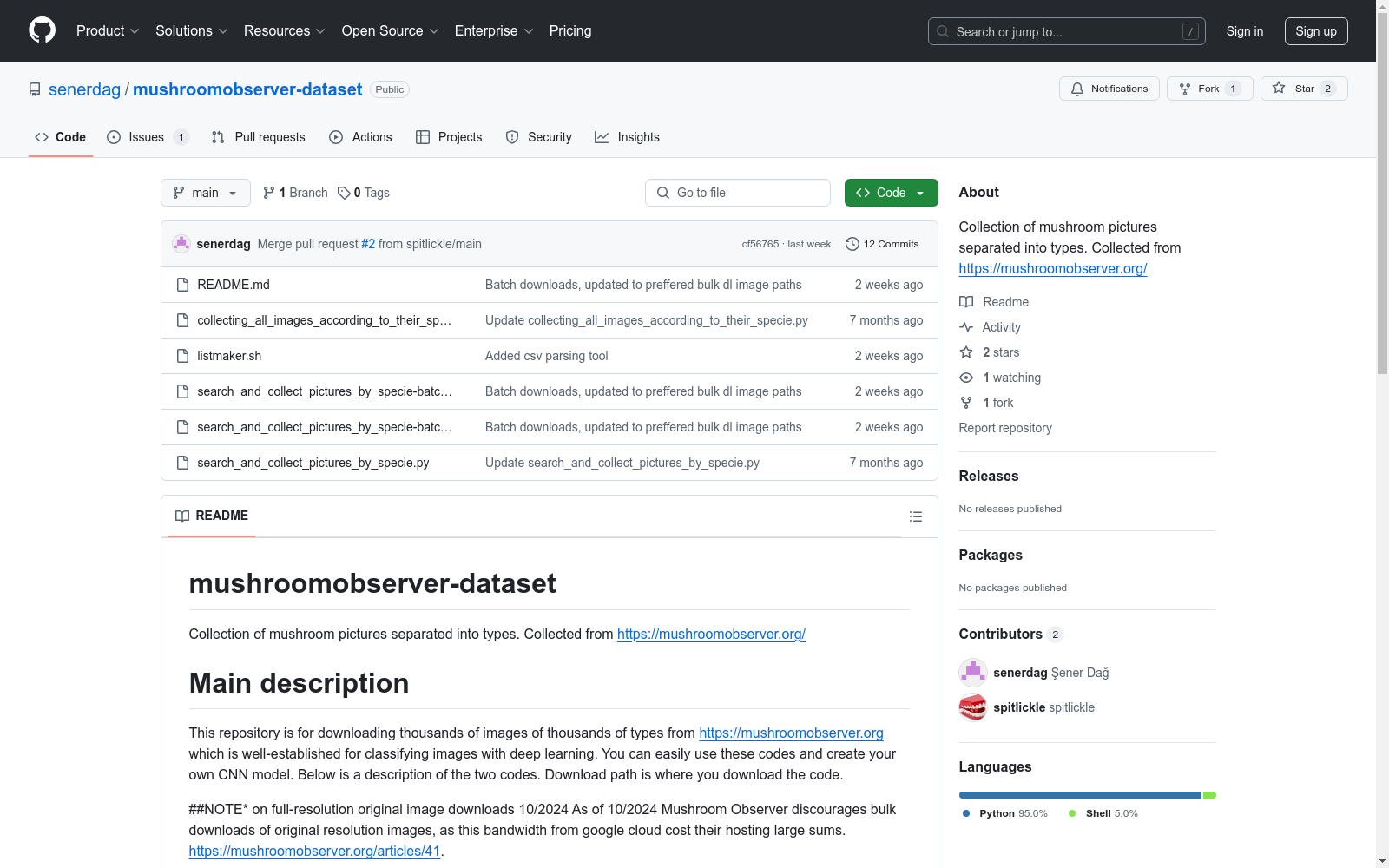Click the star icon in Star button

(x=1279, y=88)
